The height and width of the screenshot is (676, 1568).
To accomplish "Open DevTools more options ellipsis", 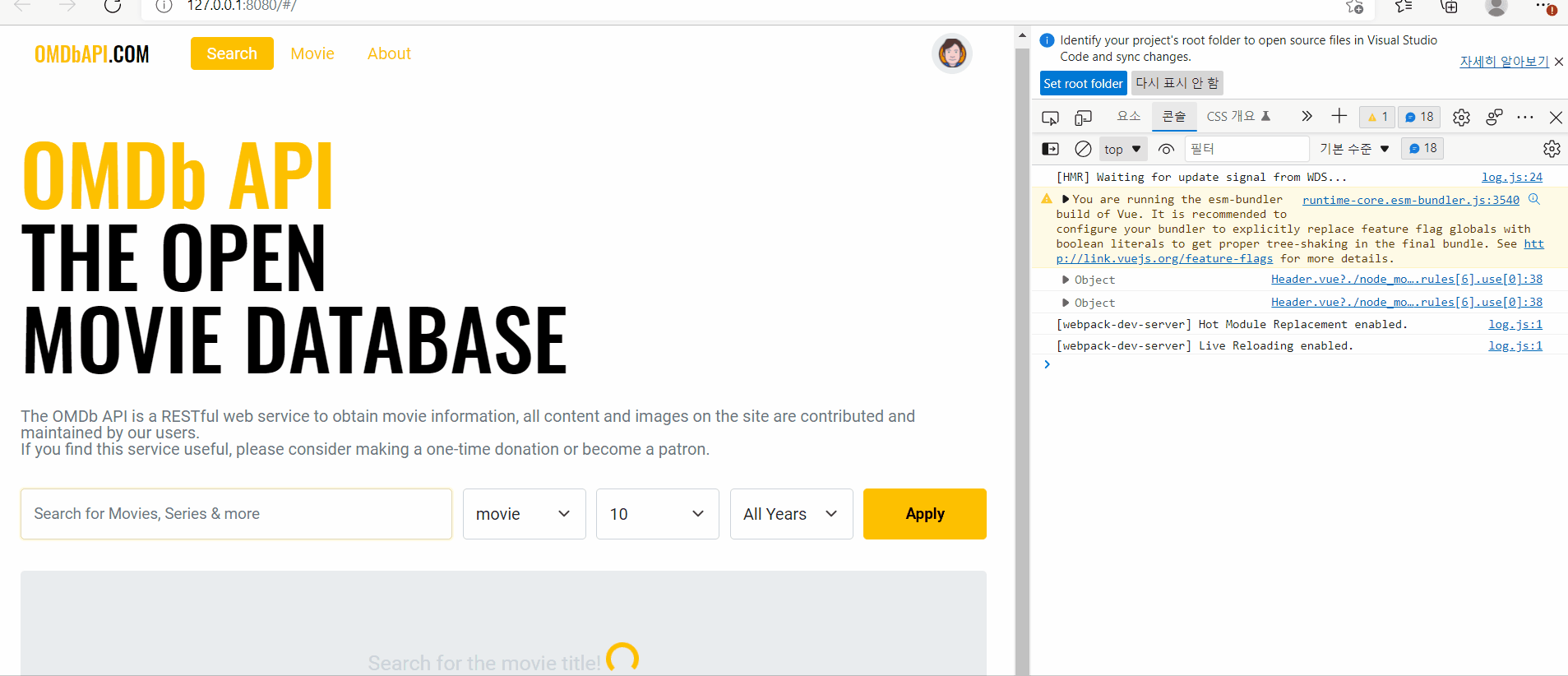I will tap(1525, 118).
